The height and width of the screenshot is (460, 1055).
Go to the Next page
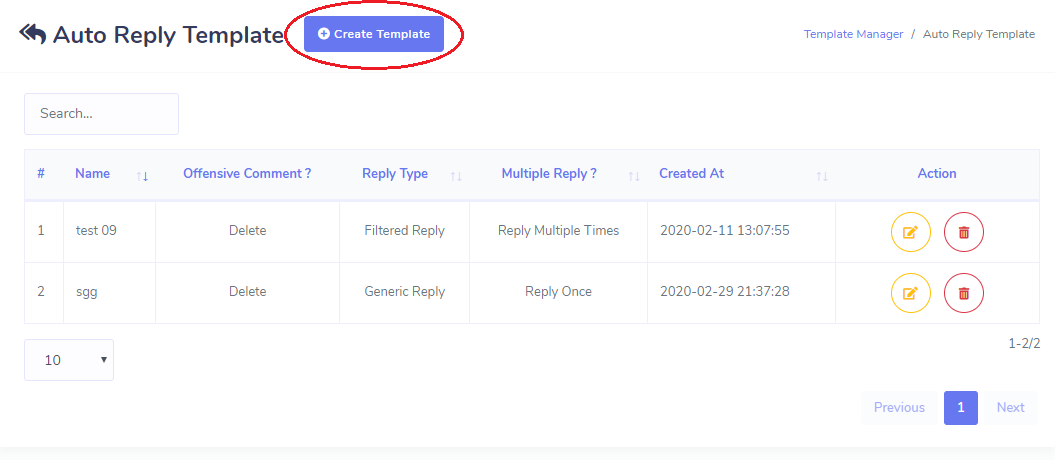(1011, 408)
